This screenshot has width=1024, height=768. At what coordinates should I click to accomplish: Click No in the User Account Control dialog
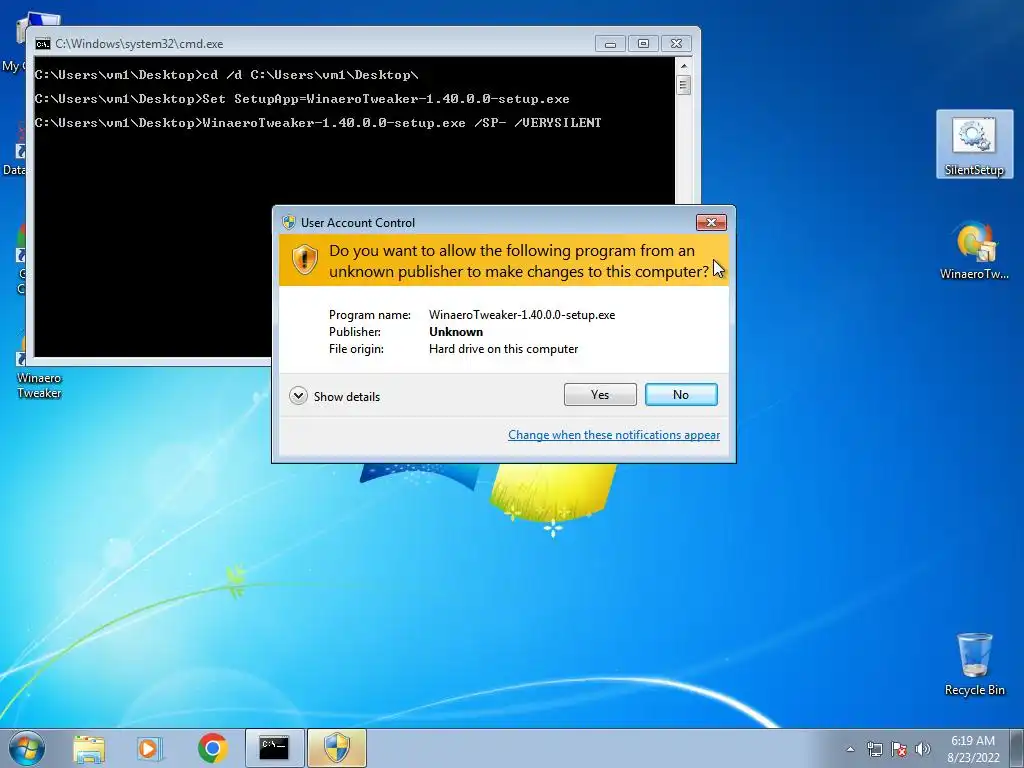click(x=680, y=394)
